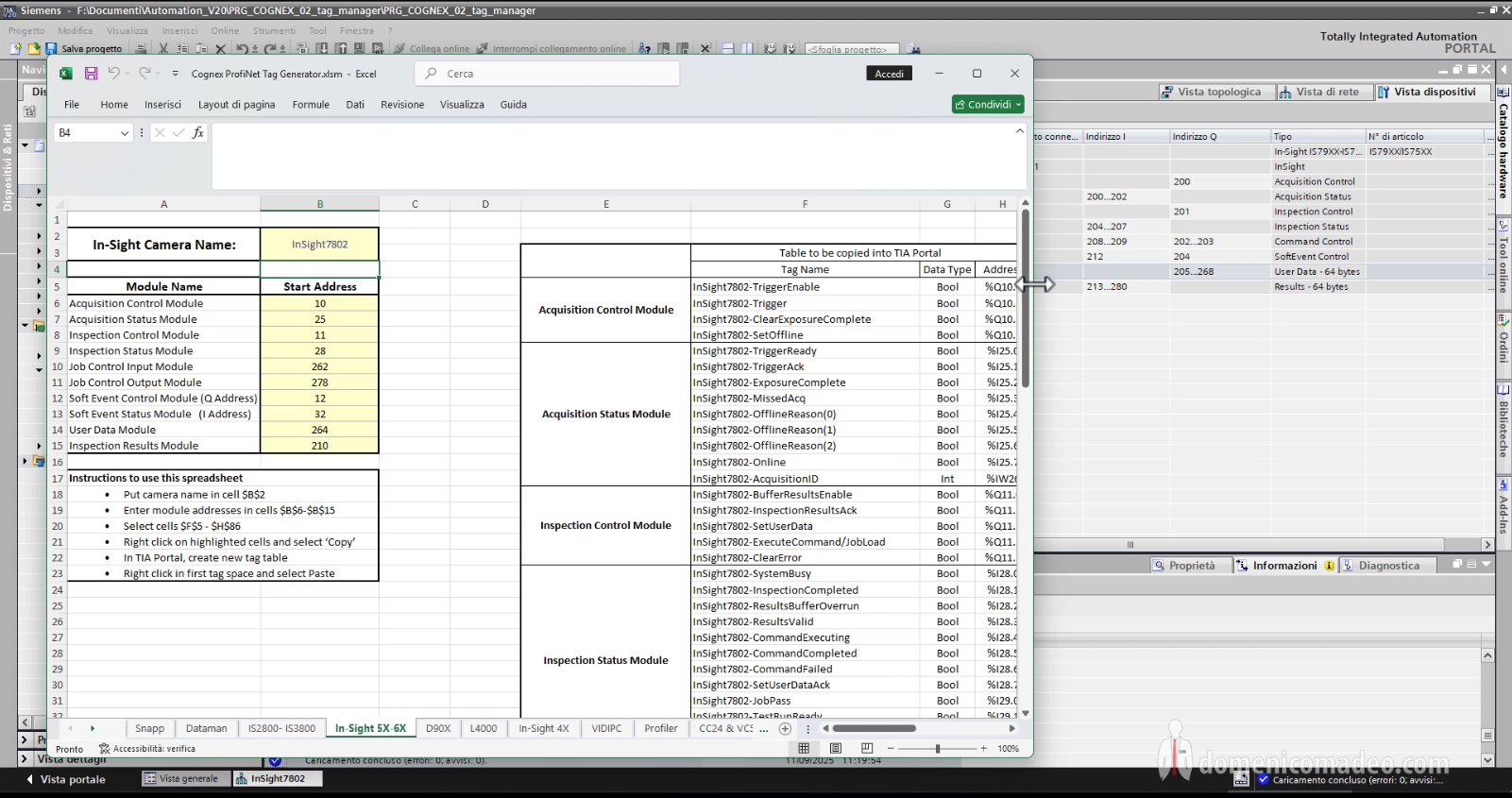Open the Home ribbon tab
This screenshot has height=798, width=1512.
pos(114,105)
